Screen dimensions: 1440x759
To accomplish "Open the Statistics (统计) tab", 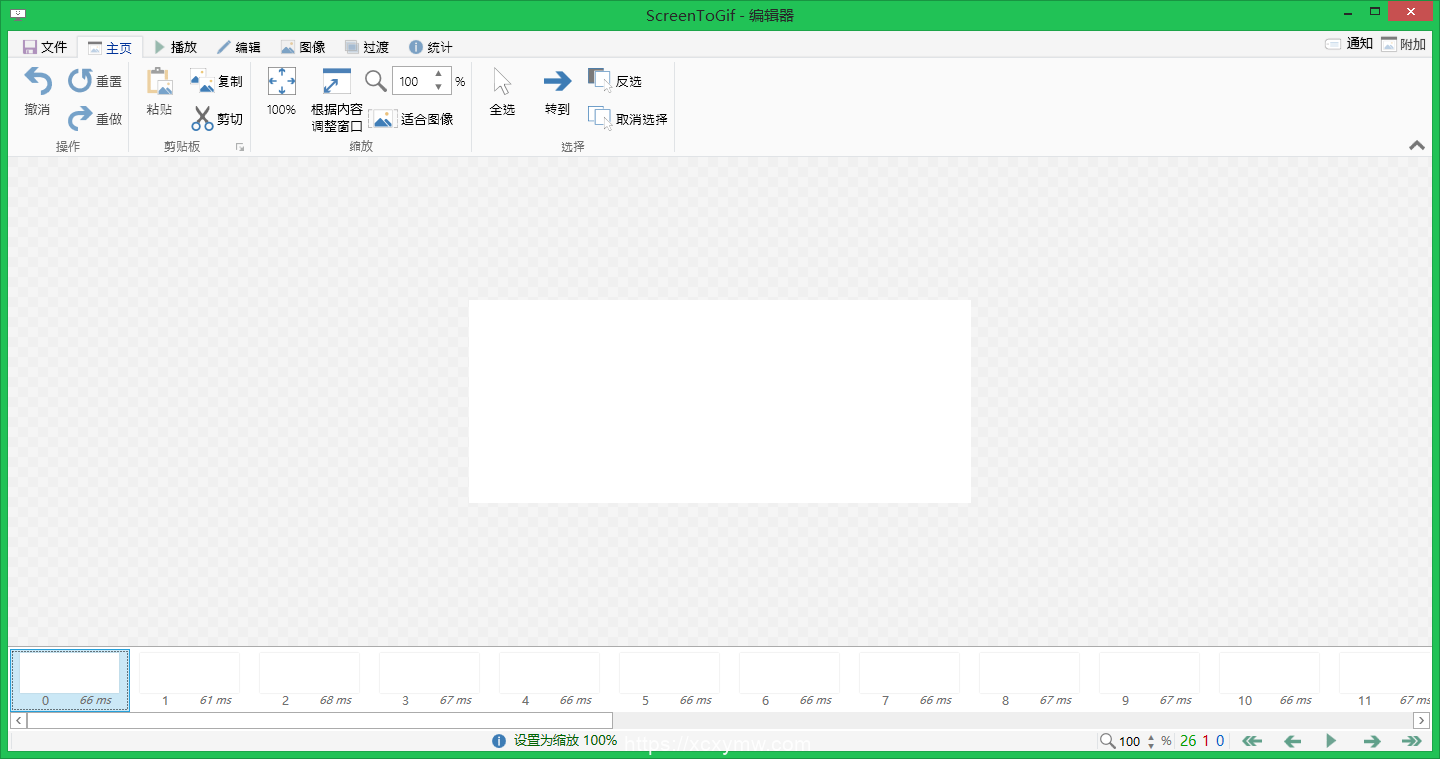I will [430, 46].
